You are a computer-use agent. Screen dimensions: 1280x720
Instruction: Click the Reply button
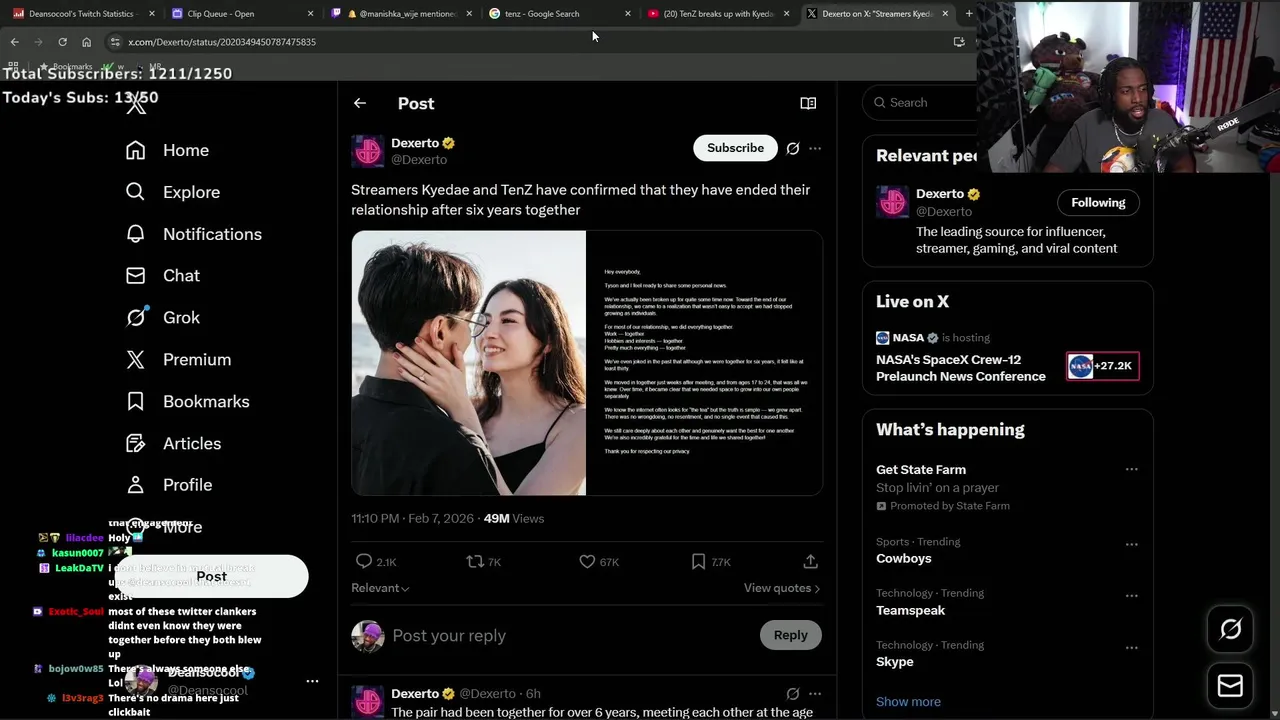[790, 635]
